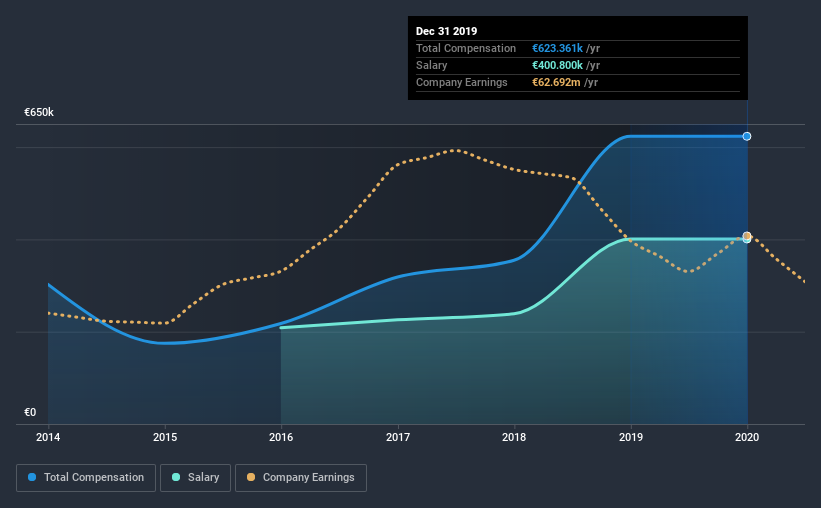821x508 pixels.
Task: Click the €0 y-axis label
Action: (30, 413)
